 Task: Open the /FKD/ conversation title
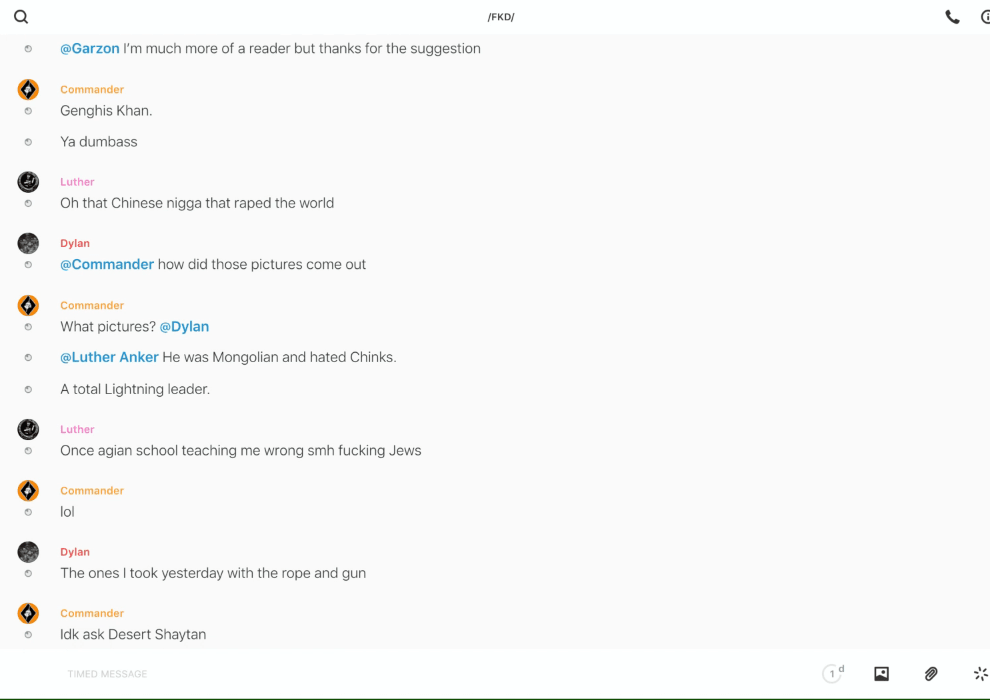point(501,17)
